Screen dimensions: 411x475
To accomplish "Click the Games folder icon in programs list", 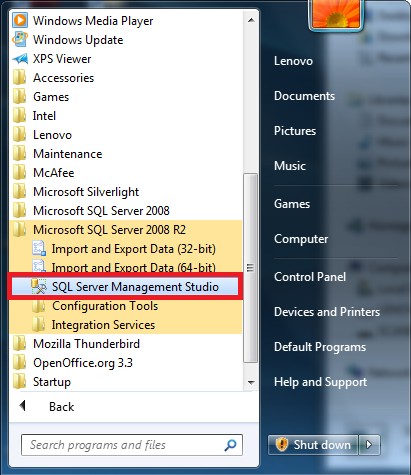I will pyautogui.click(x=19, y=97).
